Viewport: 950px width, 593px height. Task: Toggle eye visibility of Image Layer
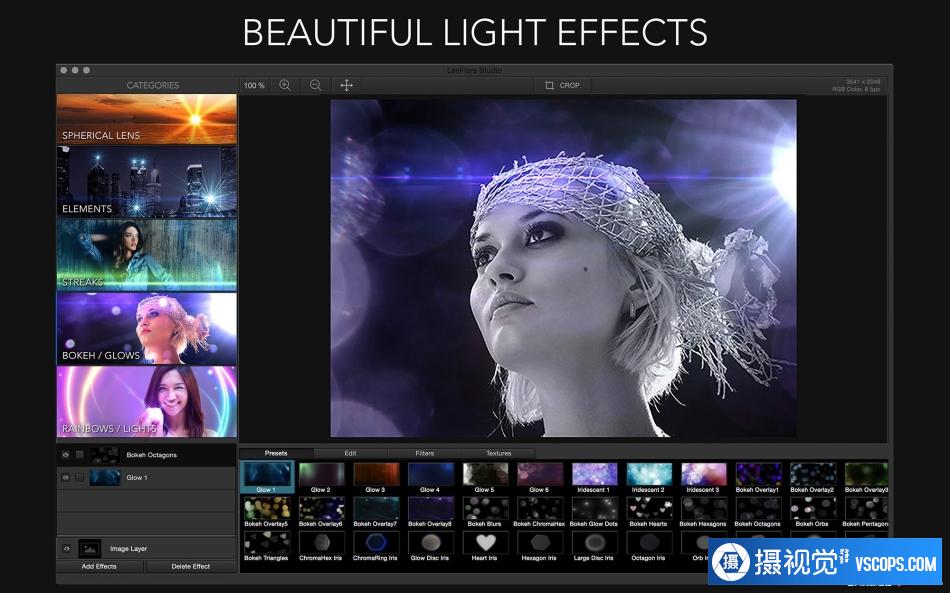coord(67,549)
